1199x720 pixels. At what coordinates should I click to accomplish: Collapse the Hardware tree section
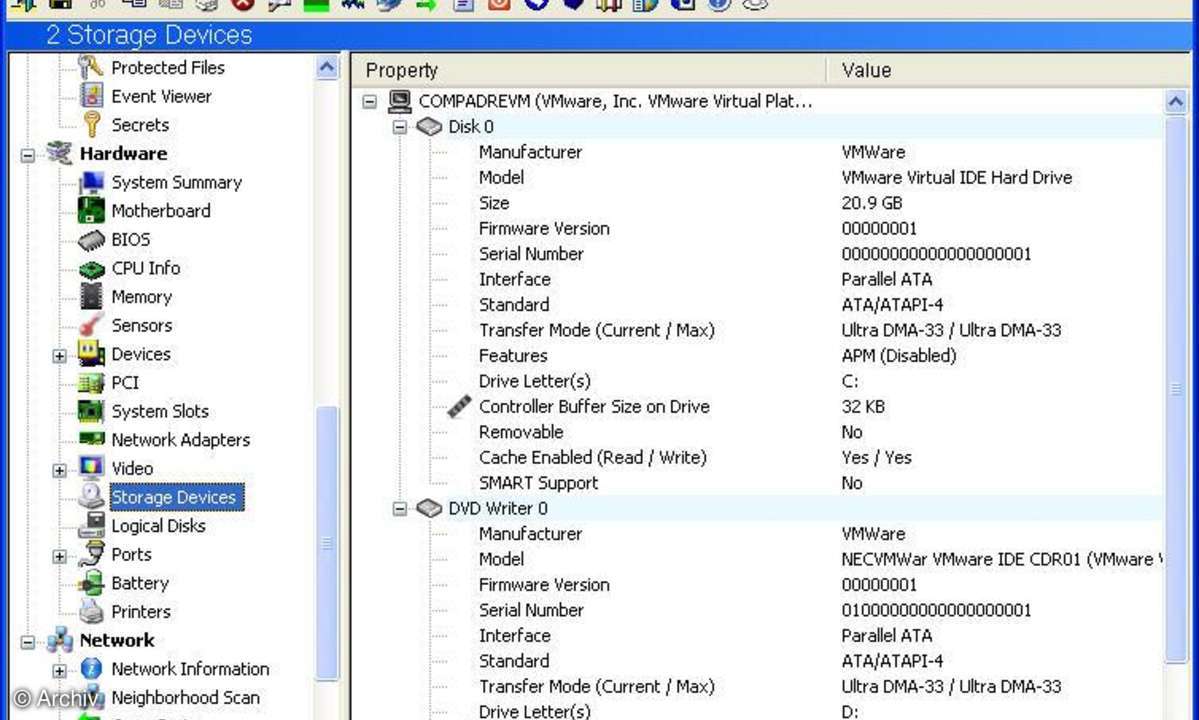tap(28, 155)
